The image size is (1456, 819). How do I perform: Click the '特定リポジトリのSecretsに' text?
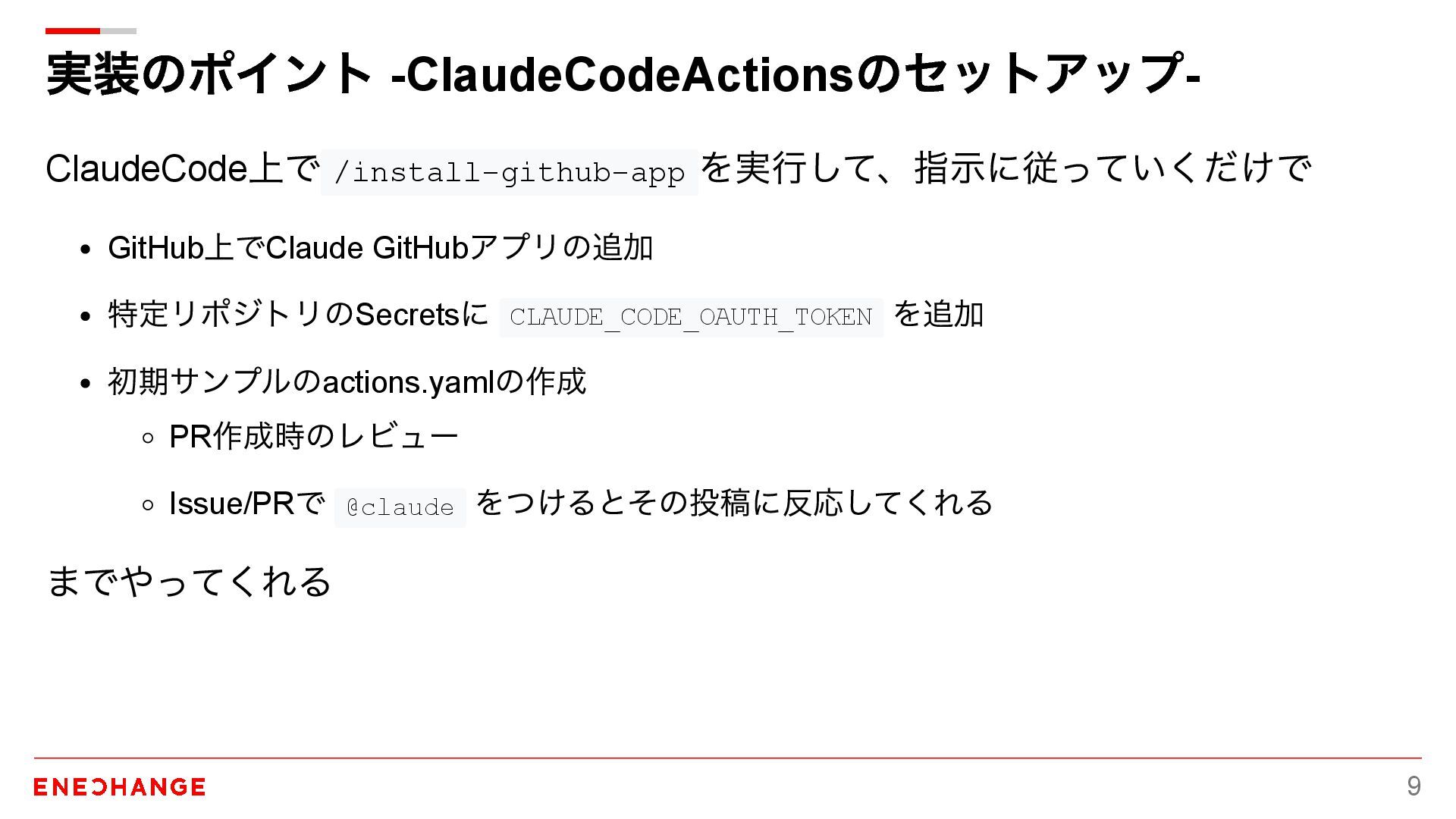298,315
